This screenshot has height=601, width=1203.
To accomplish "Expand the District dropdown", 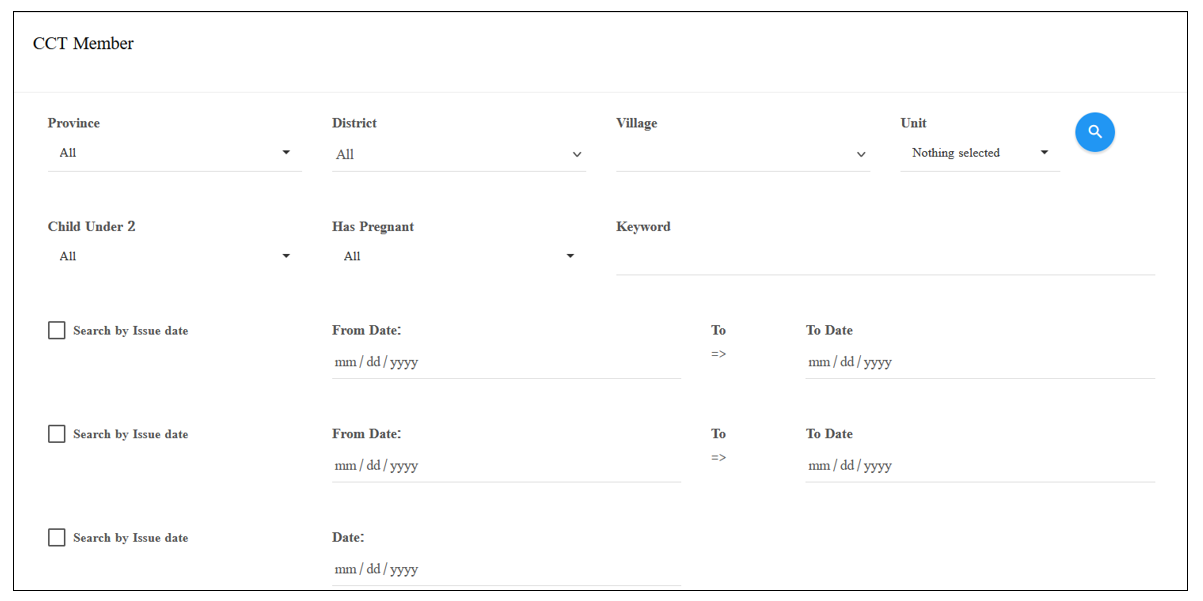I will pos(459,154).
